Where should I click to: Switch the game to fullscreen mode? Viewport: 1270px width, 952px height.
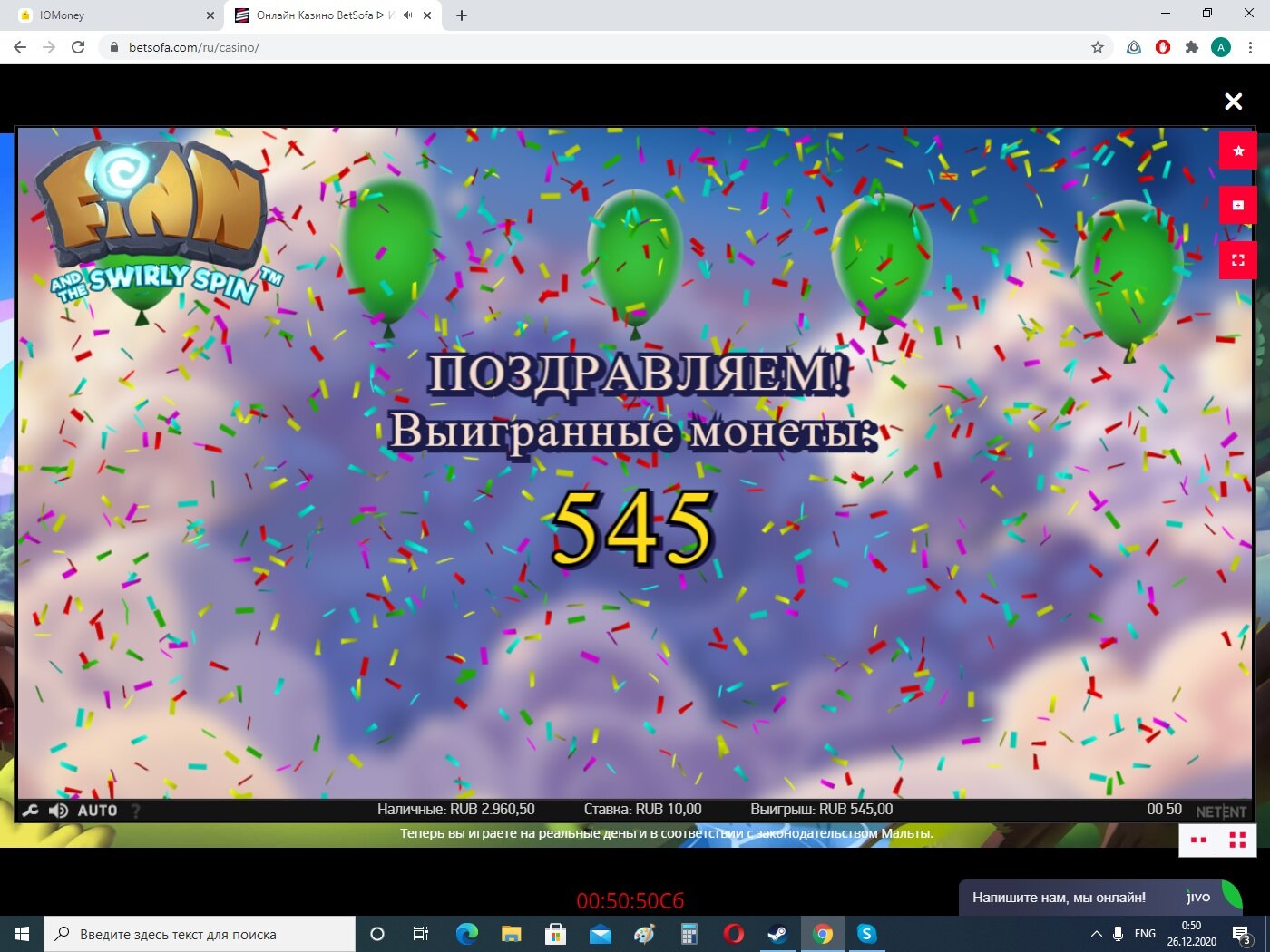(x=1238, y=260)
